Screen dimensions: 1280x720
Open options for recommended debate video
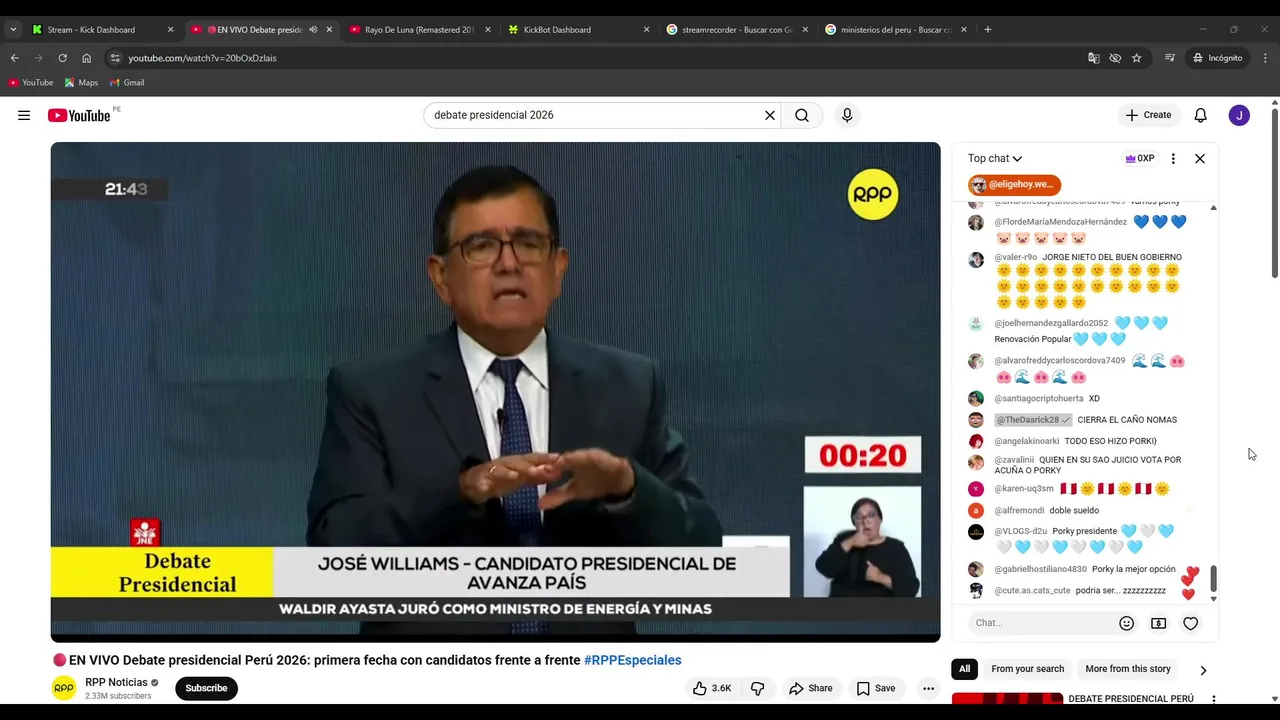[x=1214, y=699]
